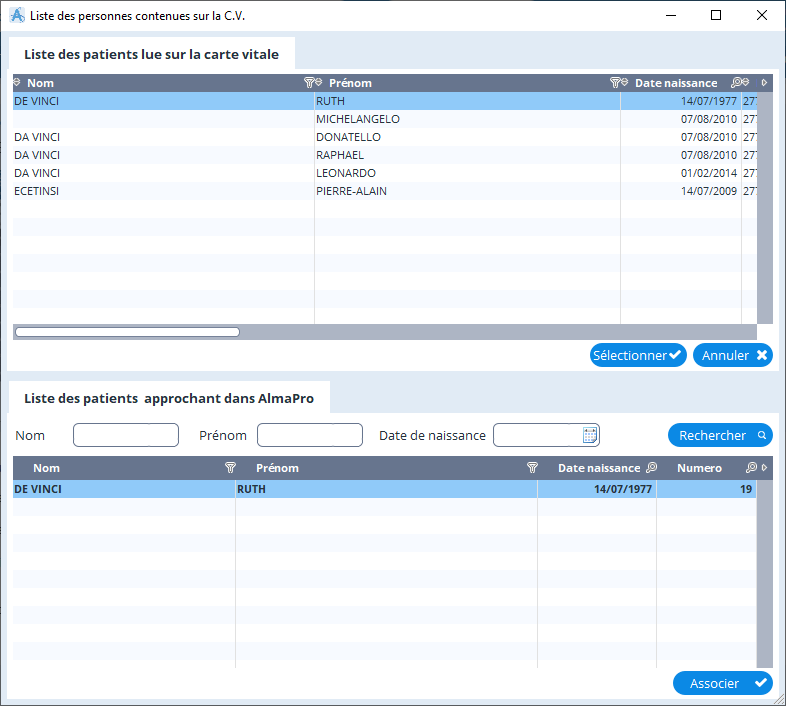Click the magnifier icon in lower Date naissance header

(651, 468)
